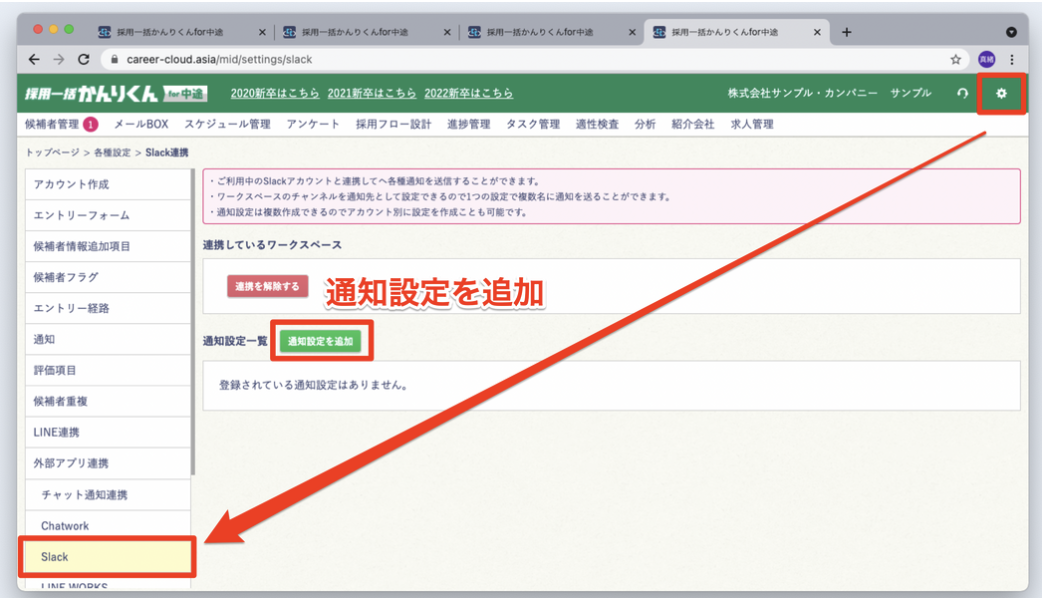Go back with browser back arrow
This screenshot has width=1042, height=598.
coord(34,59)
